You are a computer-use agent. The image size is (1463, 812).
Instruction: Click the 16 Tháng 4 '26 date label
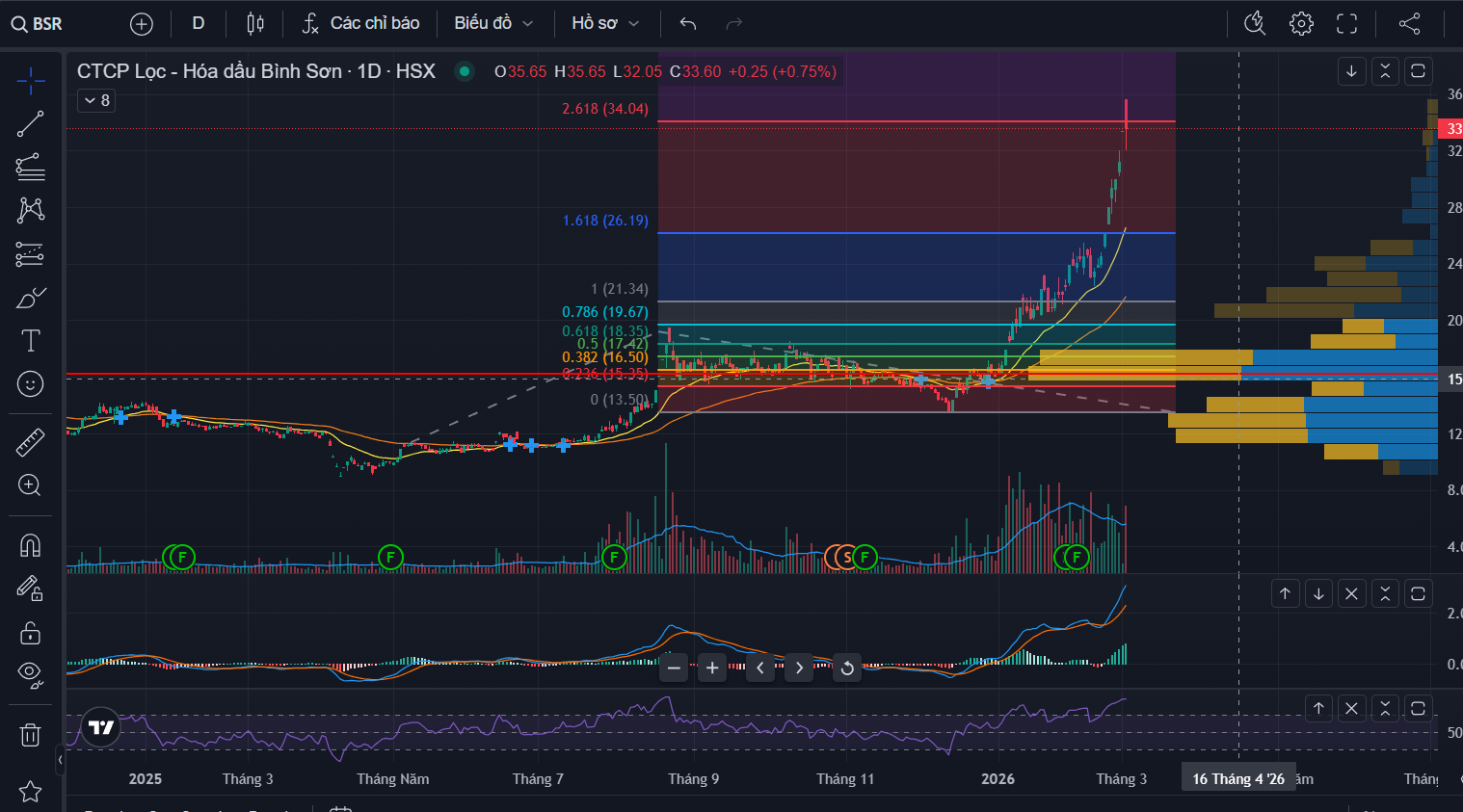[1238, 779]
